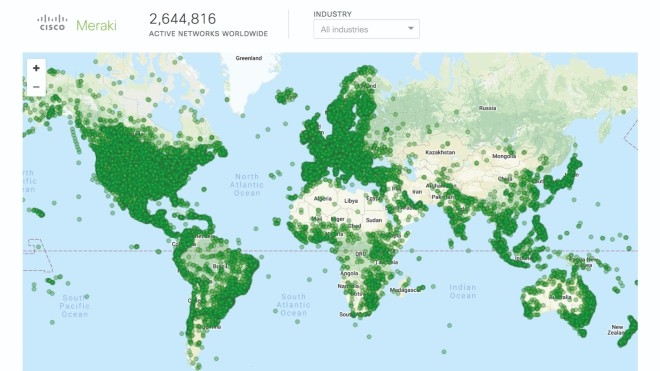Viewport: 660px width, 371px height.
Task: Click the INDUSTRY heading label
Action: pos(332,14)
